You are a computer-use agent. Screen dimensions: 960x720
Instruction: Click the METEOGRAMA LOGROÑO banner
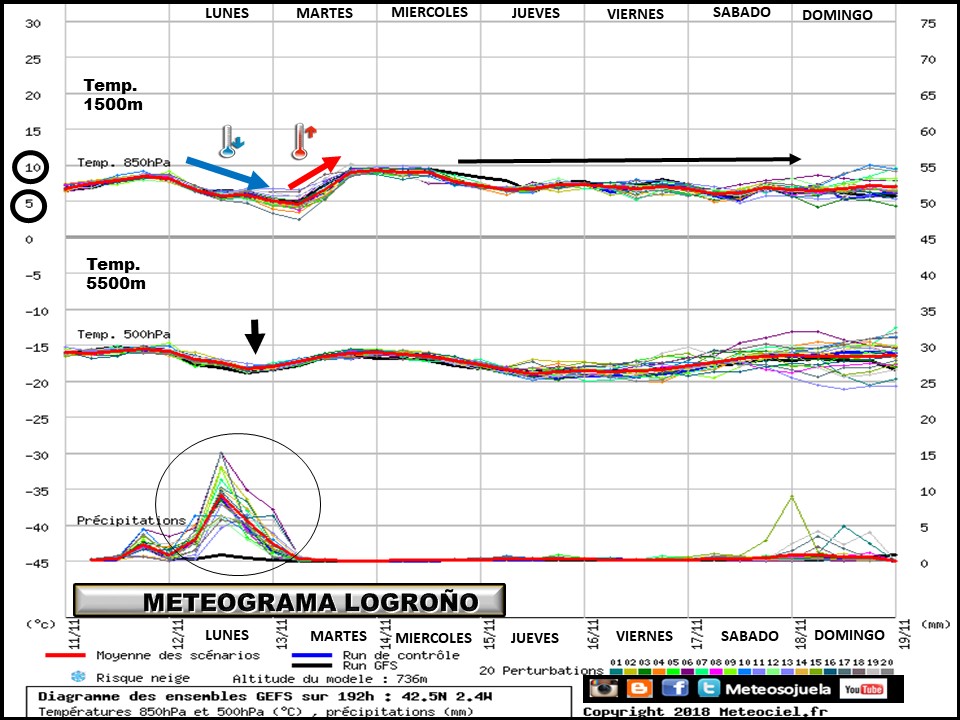(289, 601)
